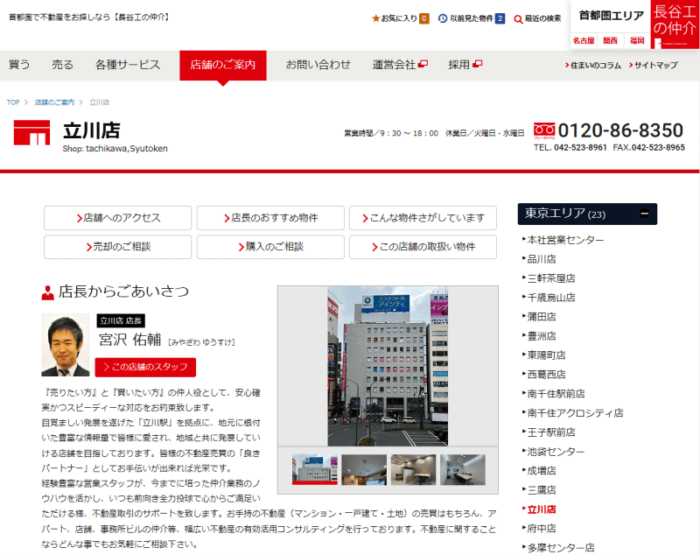The image size is (700, 555).
Task: Open the 各種サービス menu
Action: click(128, 65)
